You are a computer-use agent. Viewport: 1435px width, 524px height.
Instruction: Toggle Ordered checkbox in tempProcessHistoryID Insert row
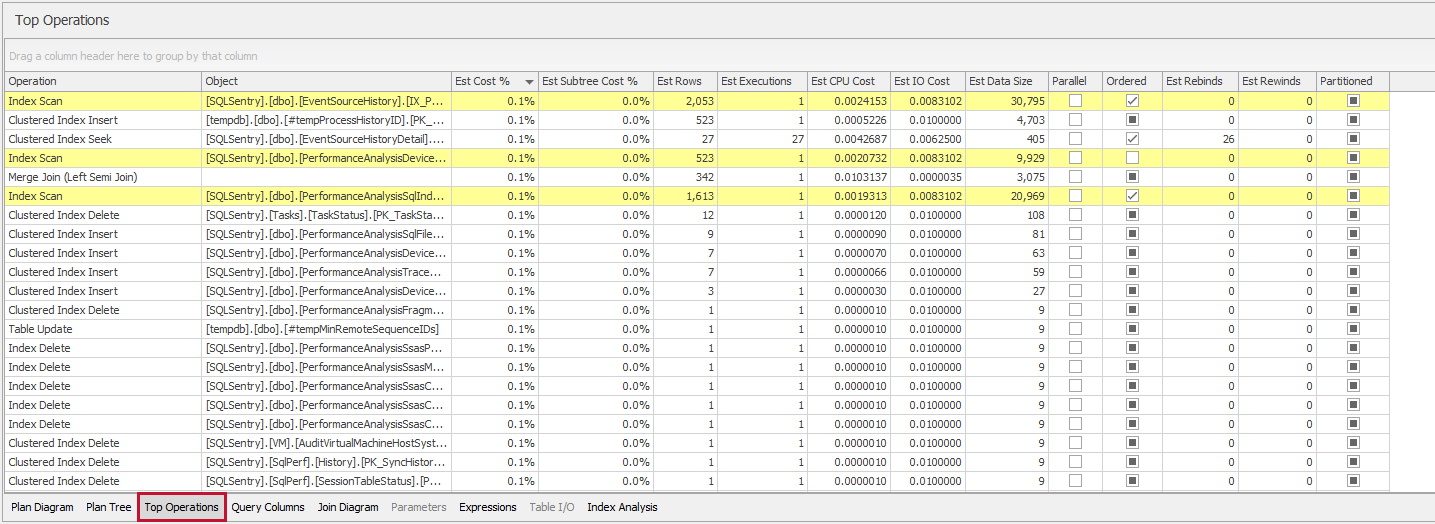click(x=1132, y=120)
